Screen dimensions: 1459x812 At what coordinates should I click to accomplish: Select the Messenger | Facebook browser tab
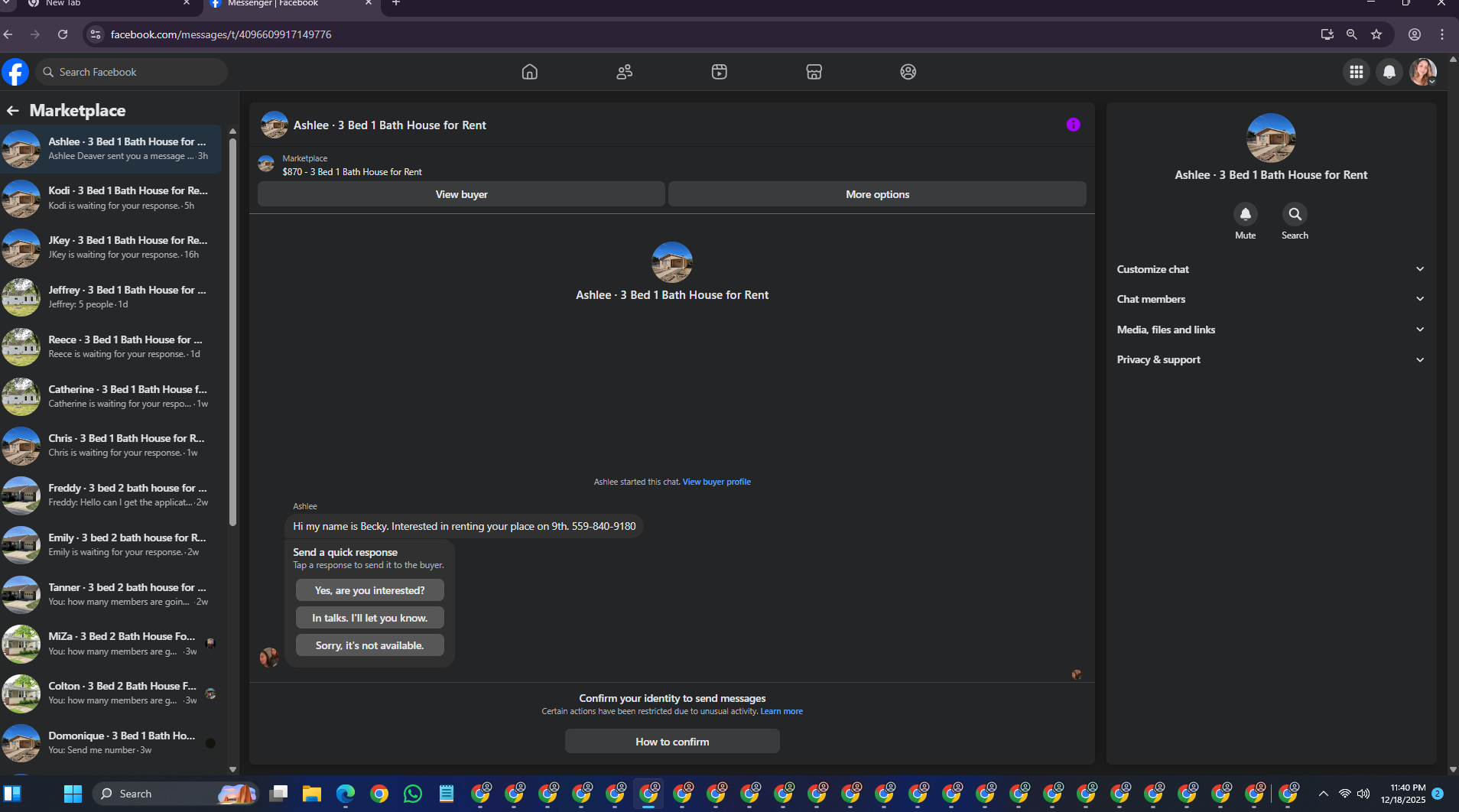[289, 5]
